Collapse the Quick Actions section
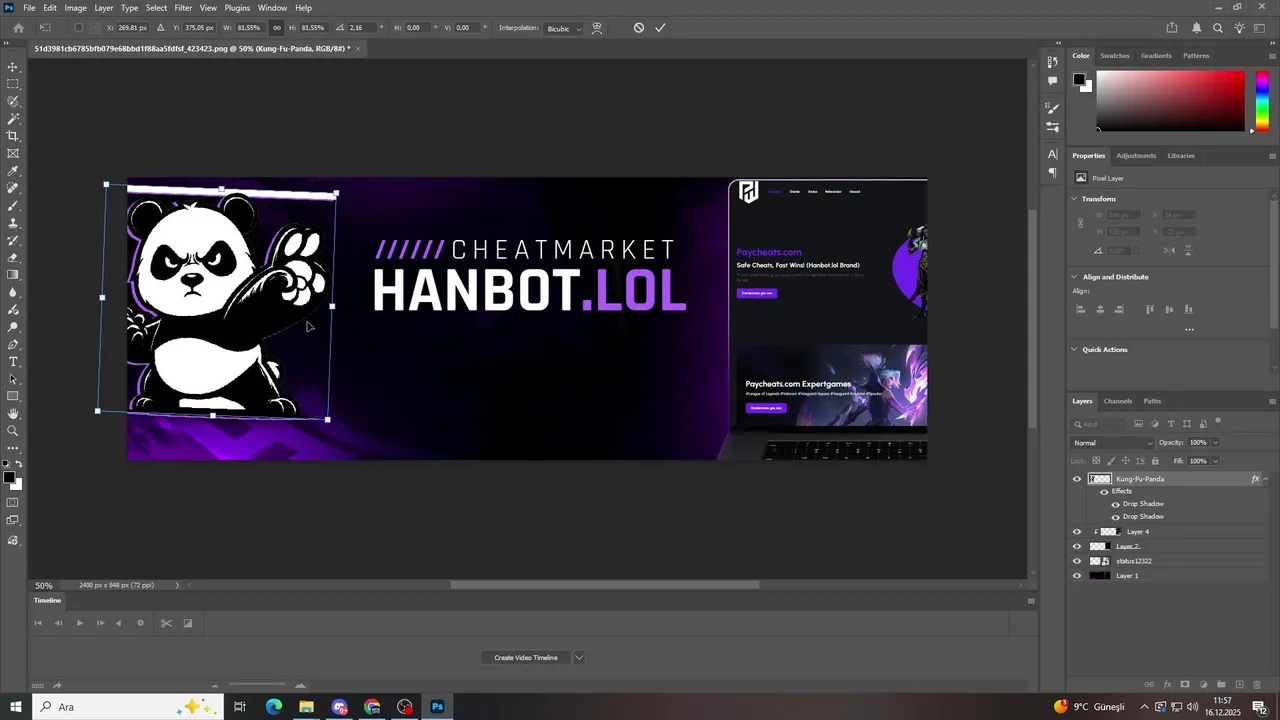The width and height of the screenshot is (1280, 720). click(1075, 350)
